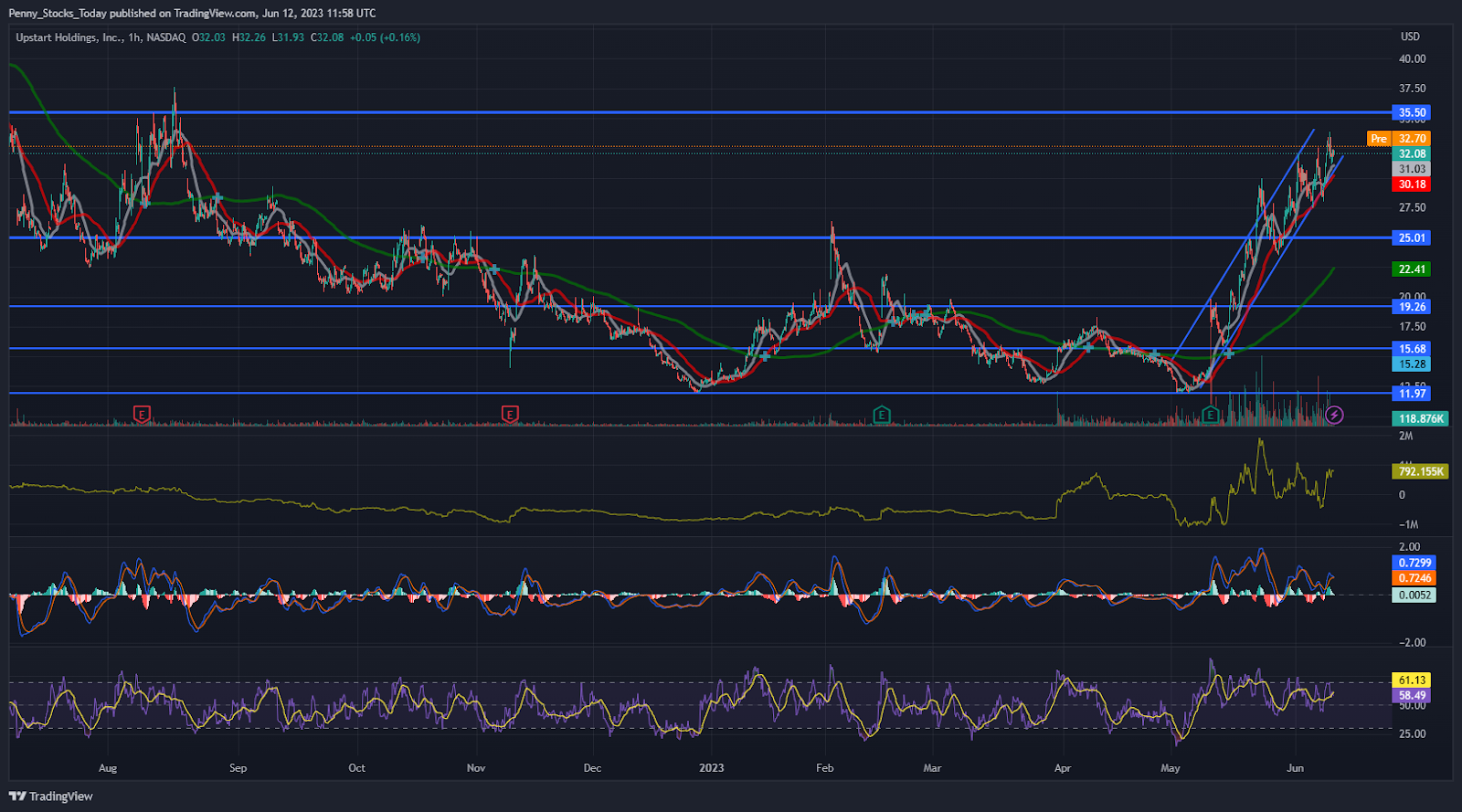Click the Dec label on time axis
Image resolution: width=1462 pixels, height=812 pixels.
pos(592,768)
